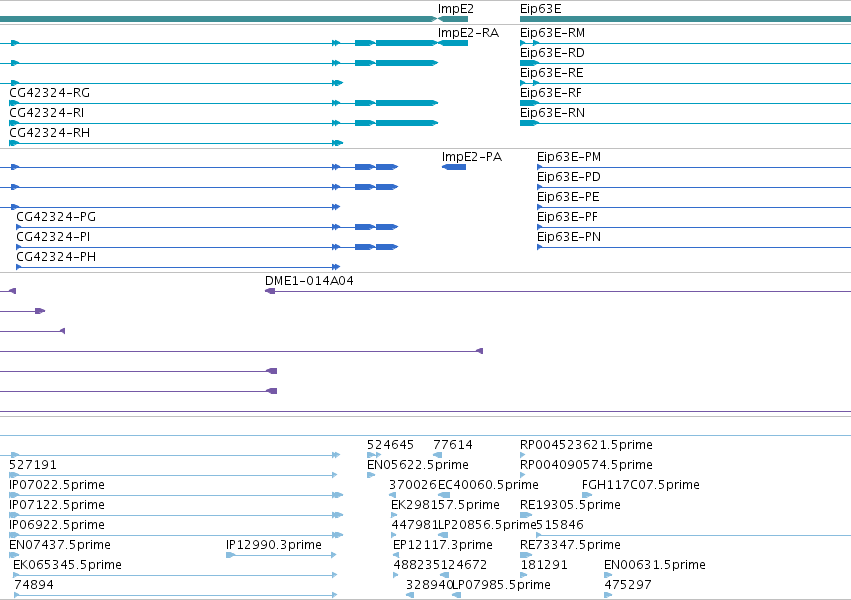The height and width of the screenshot is (600, 851).
Task: Choose protein Eip63E-PE
Action: pyautogui.click(x=568, y=197)
